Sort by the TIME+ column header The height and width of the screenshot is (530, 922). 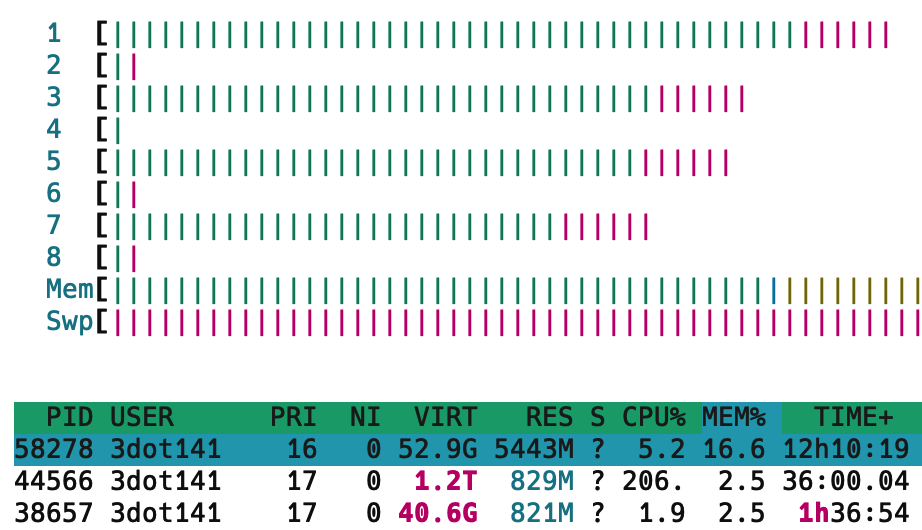(x=853, y=417)
